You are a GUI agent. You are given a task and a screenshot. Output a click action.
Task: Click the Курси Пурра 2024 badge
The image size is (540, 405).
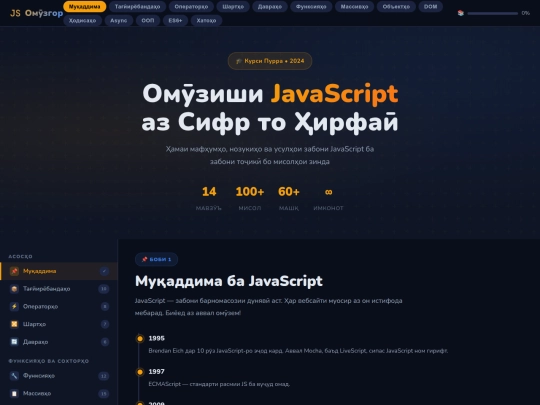[x=270, y=61]
